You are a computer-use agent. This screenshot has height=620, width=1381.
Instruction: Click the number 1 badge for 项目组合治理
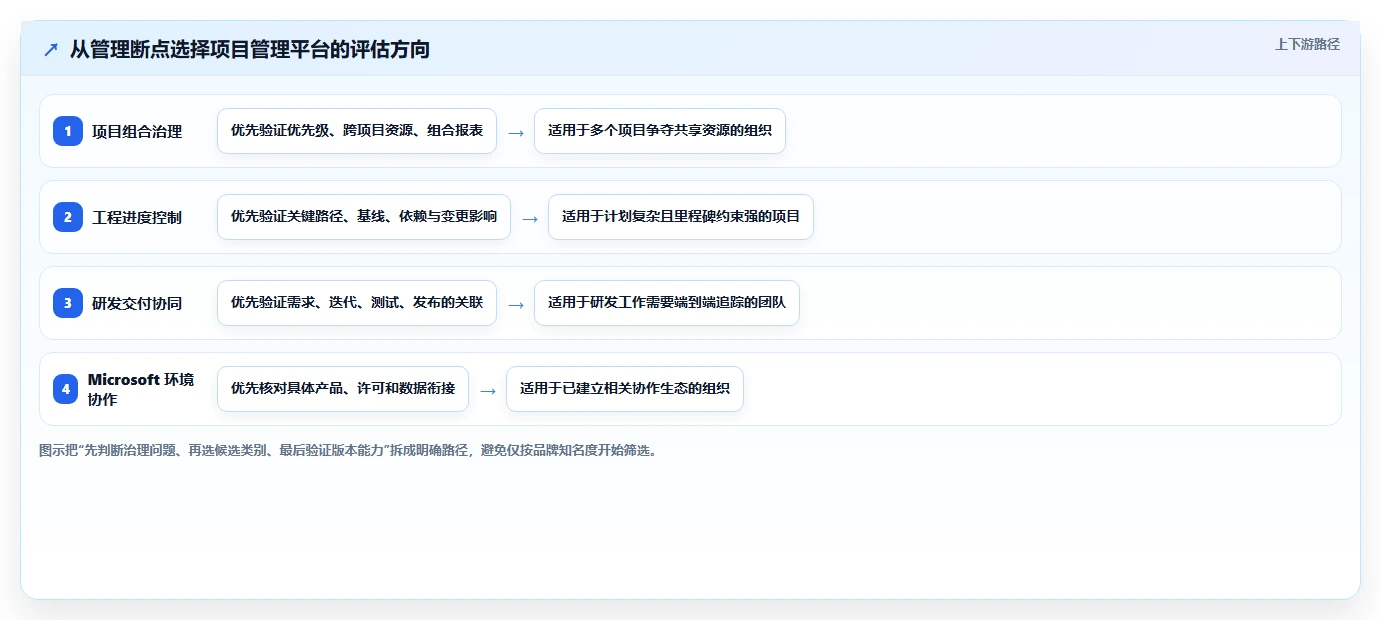[68, 131]
